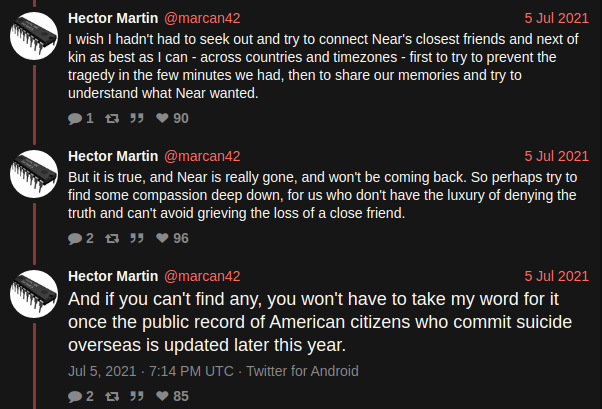This screenshot has width=602, height=409.
Task: Retweet the tweet with 96 likes
Action: pyautogui.click(x=112, y=238)
